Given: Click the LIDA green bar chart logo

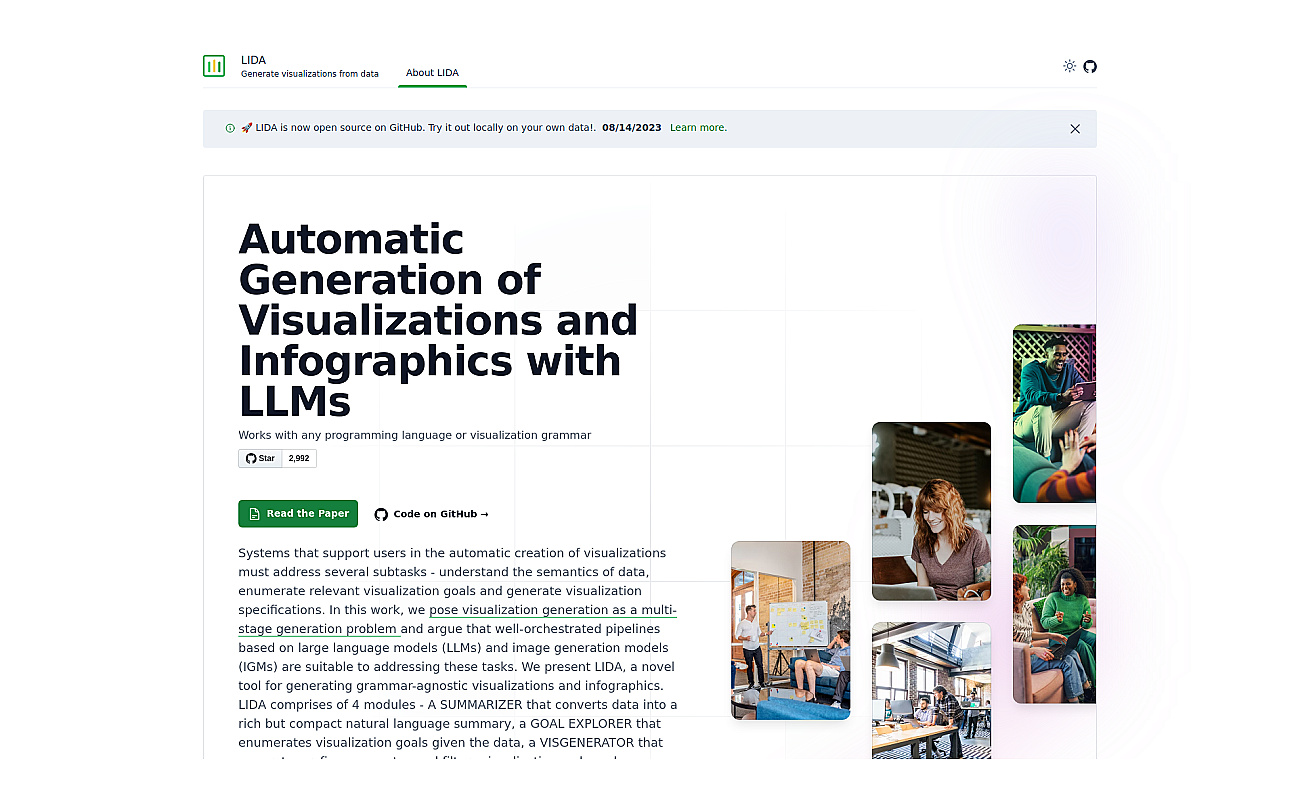Looking at the screenshot, I should (x=214, y=66).
